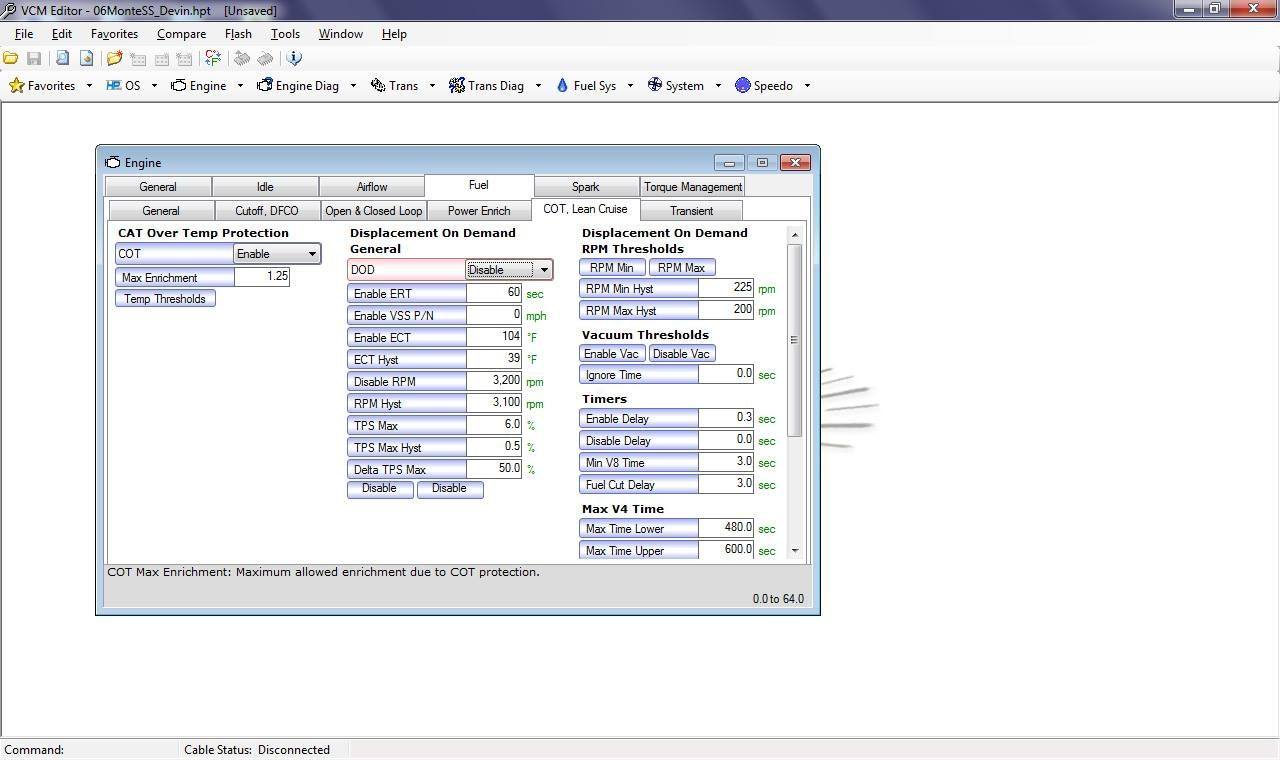Click the Min V8 Time label button

click(639, 463)
